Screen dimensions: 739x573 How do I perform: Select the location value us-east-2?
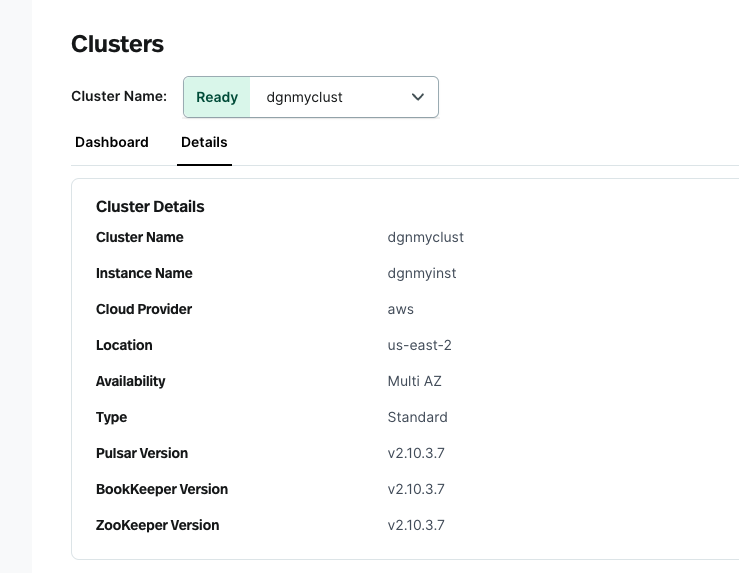[x=419, y=345]
